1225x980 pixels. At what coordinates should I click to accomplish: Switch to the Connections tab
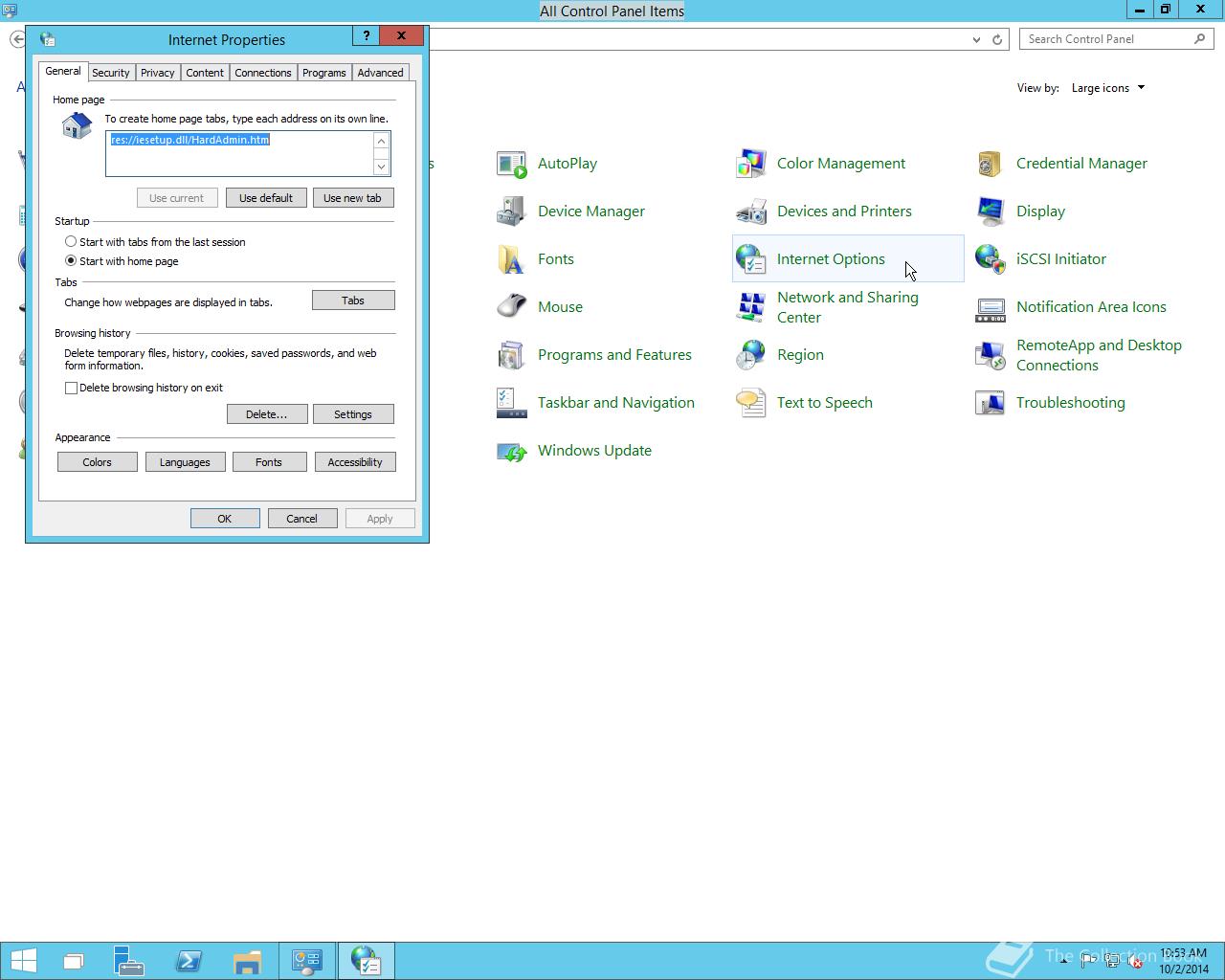click(x=263, y=73)
